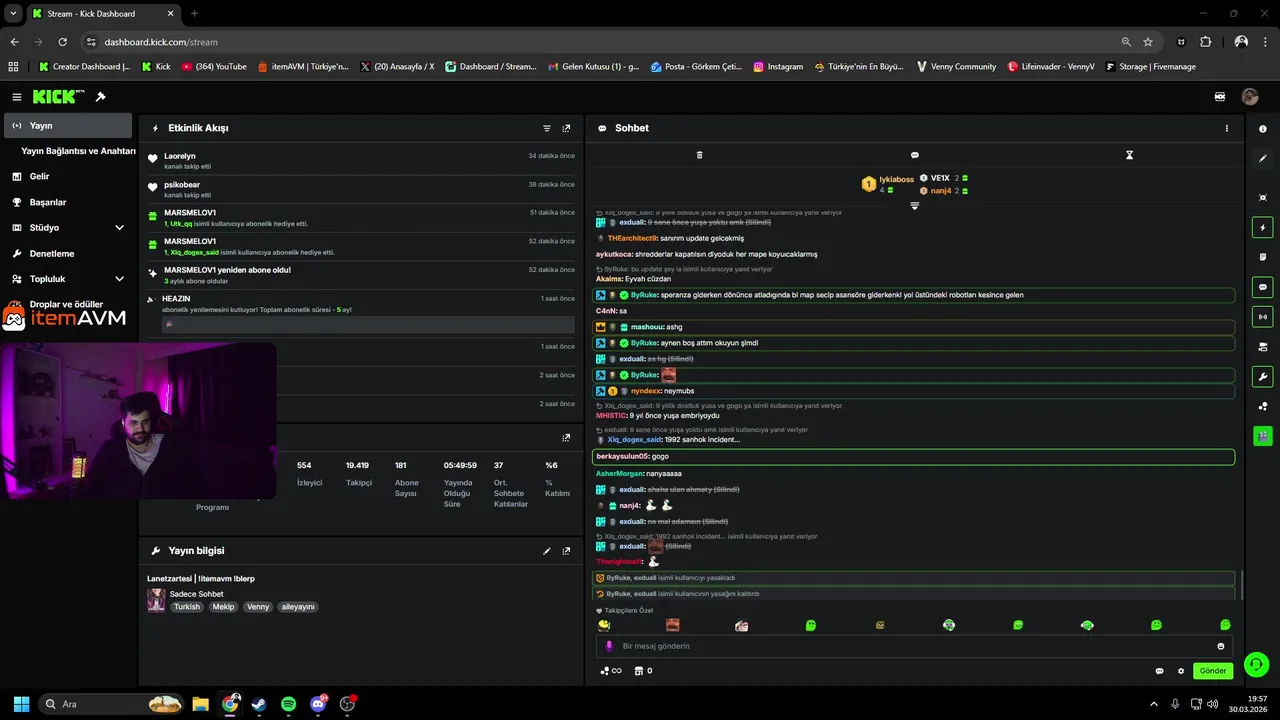Expand the Topluluk sidebar section
This screenshot has height=720, width=1280.
(x=119, y=279)
